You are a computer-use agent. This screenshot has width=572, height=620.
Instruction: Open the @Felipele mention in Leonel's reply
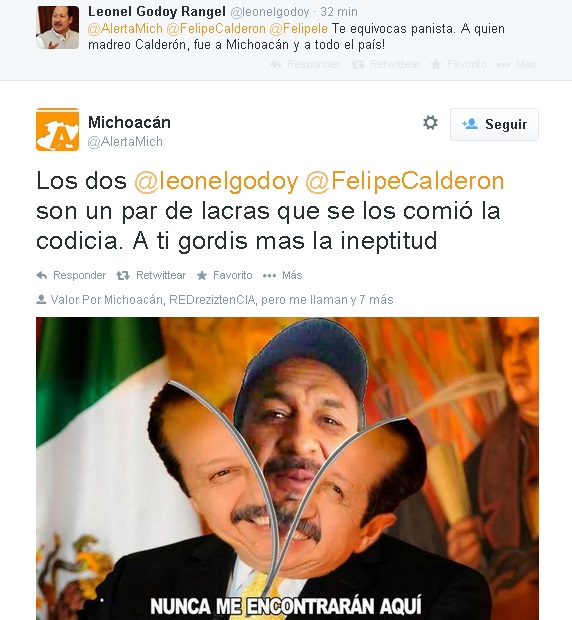pos(298,29)
